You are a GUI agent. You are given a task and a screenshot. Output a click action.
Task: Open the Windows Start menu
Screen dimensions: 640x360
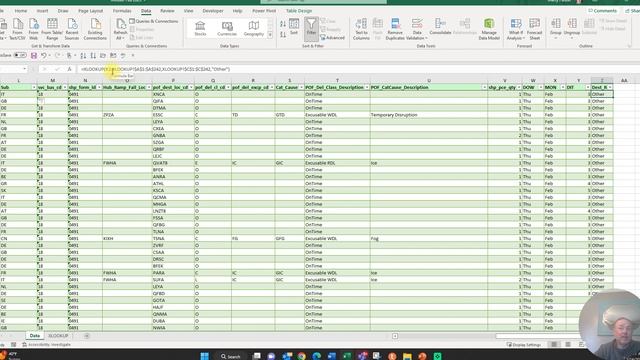point(204,356)
